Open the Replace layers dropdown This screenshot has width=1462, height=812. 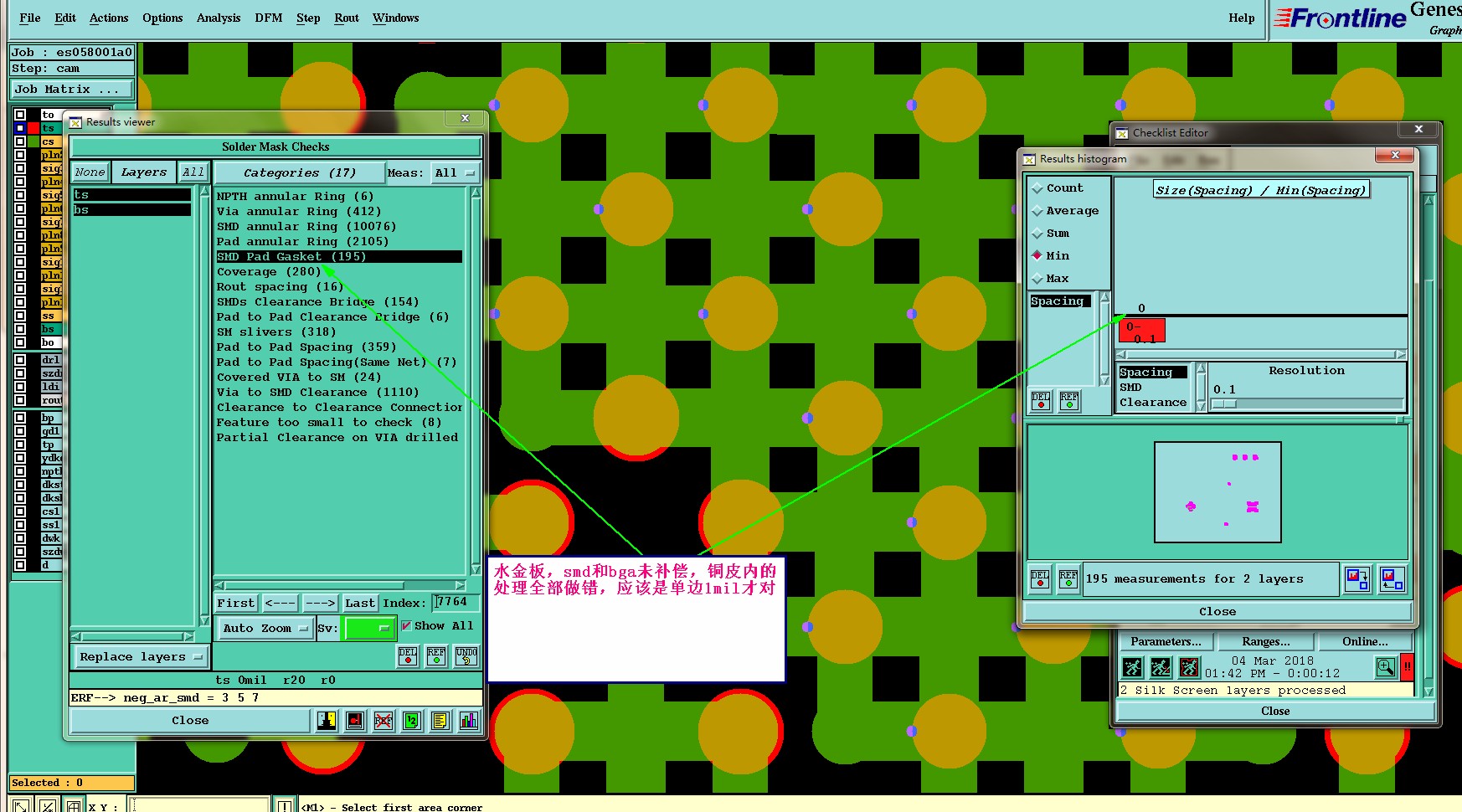(141, 657)
